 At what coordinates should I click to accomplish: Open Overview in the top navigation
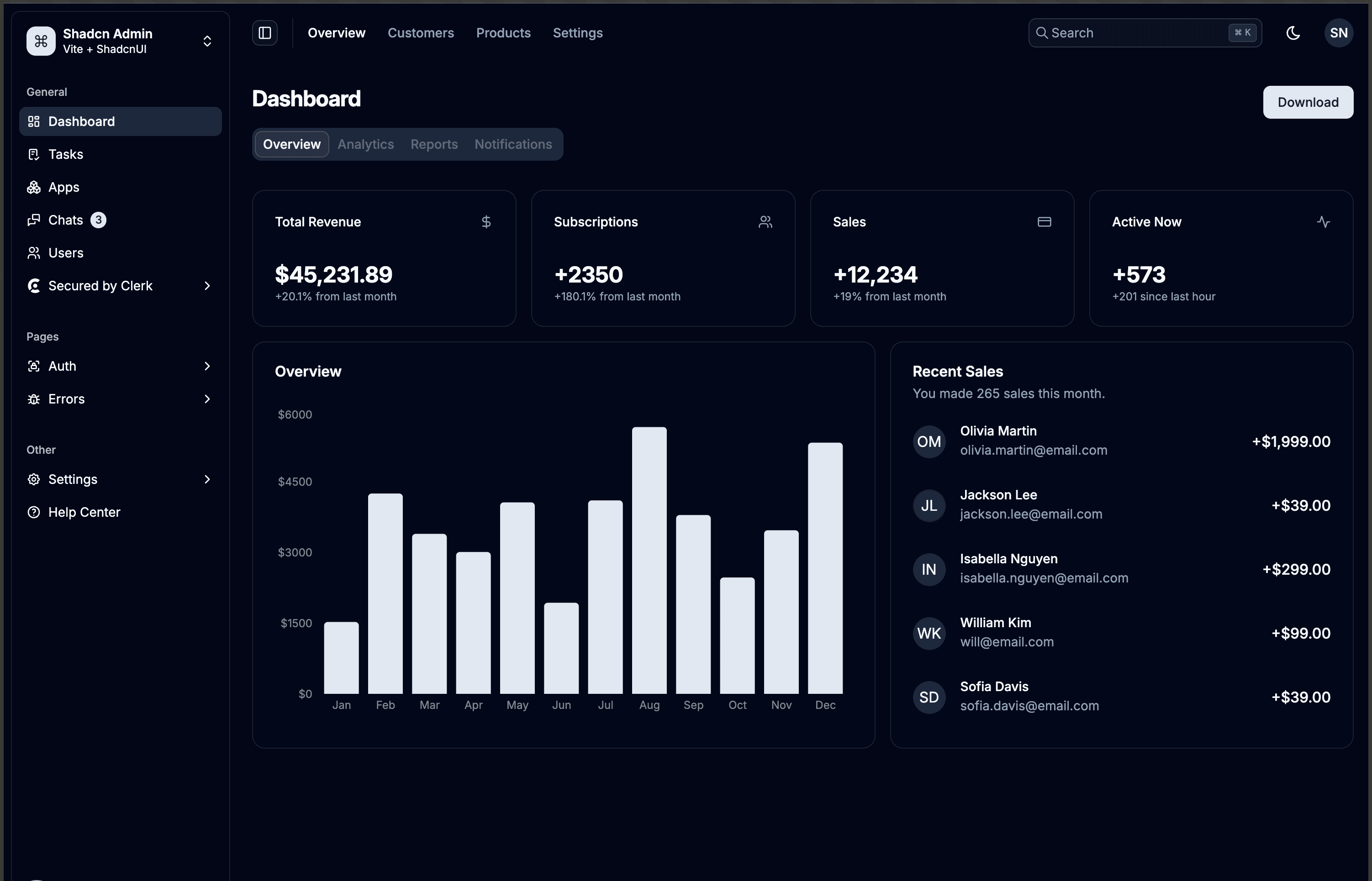click(x=337, y=33)
